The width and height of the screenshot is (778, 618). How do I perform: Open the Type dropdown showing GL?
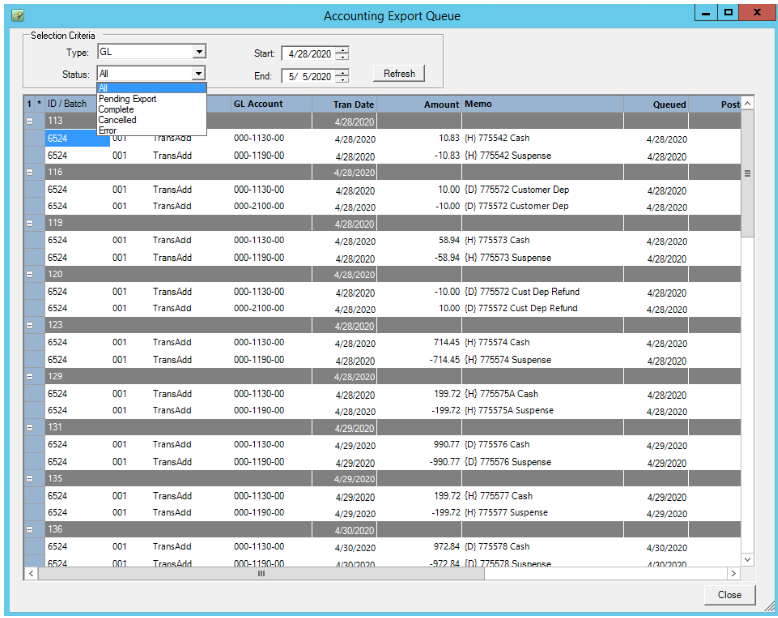click(198, 52)
